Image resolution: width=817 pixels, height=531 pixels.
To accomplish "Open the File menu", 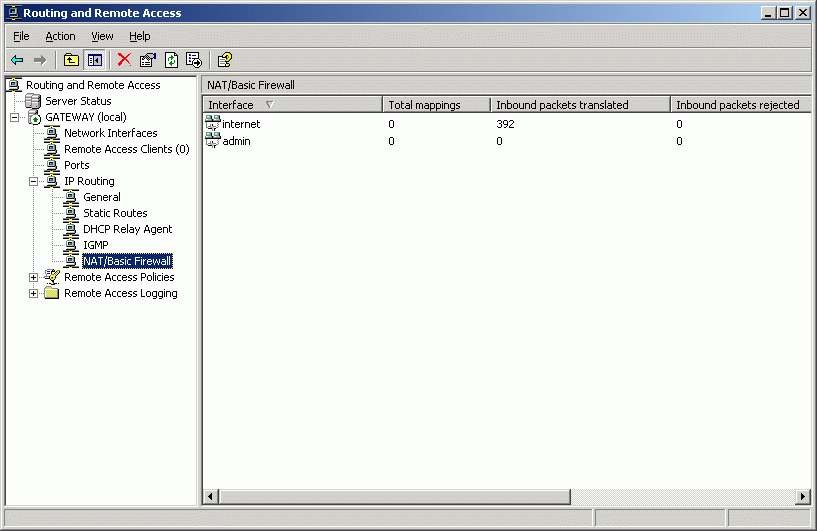I will click(21, 36).
